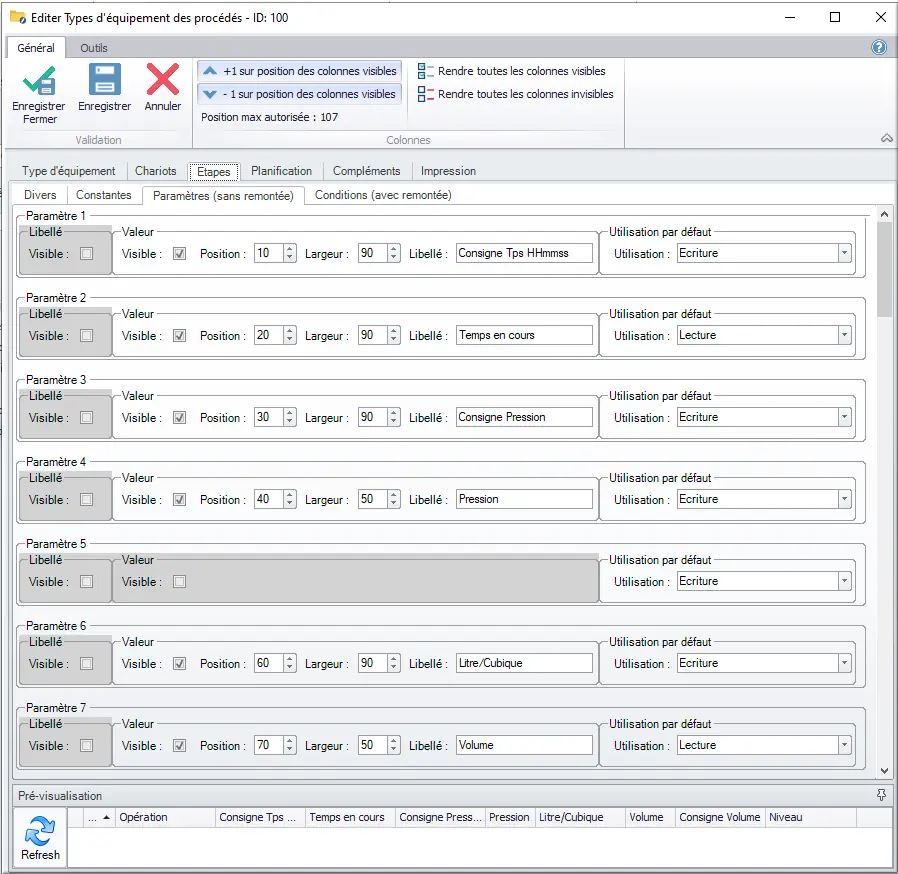Screen dimensions: 898x874
Task: Check Paramètre 5 Valeur Visible checkbox
Action: 179,581
